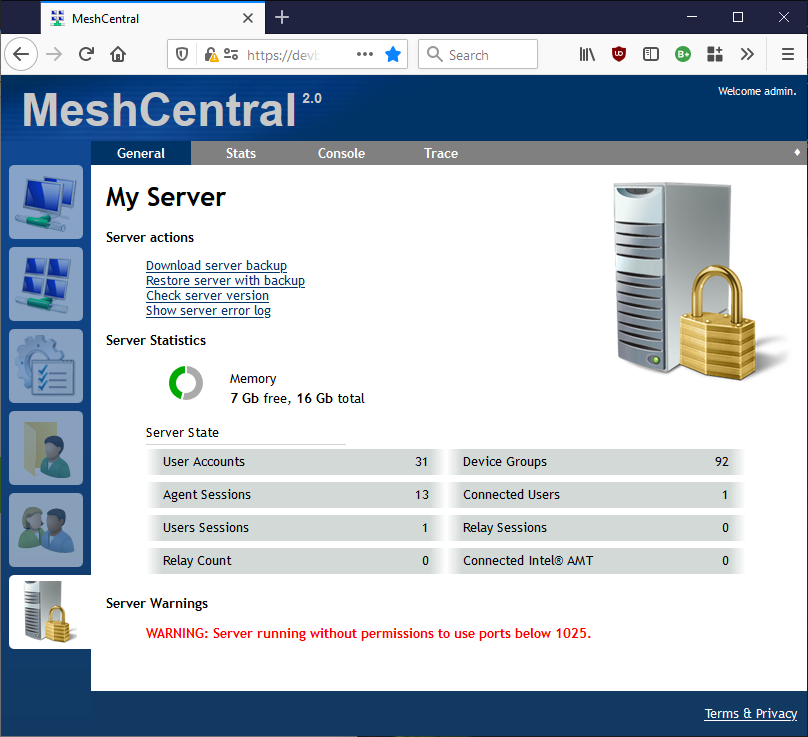Open the grid extension icon with plus
Screen dimensions: 808x737
(715, 54)
